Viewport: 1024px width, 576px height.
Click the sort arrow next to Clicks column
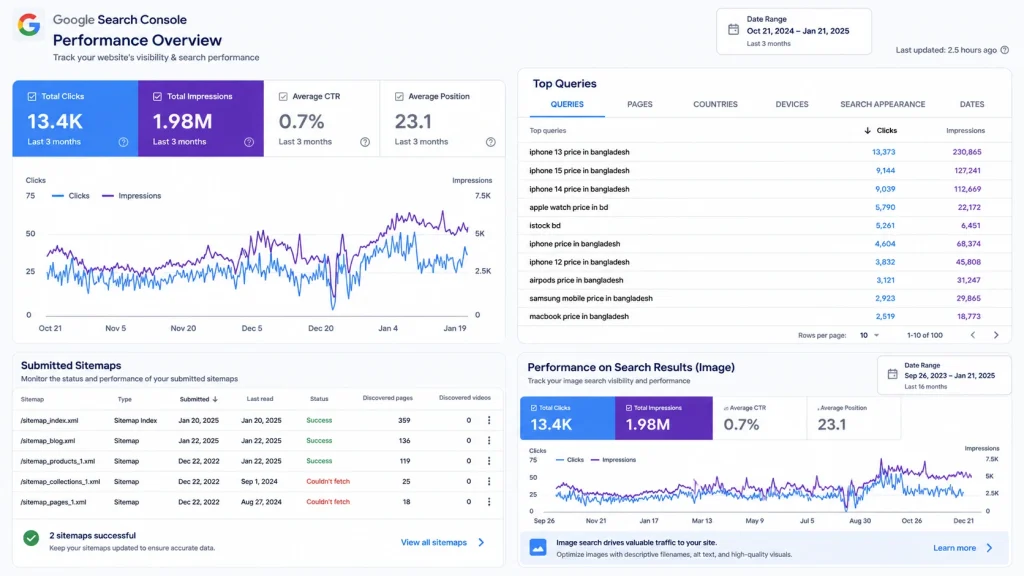[867, 131]
